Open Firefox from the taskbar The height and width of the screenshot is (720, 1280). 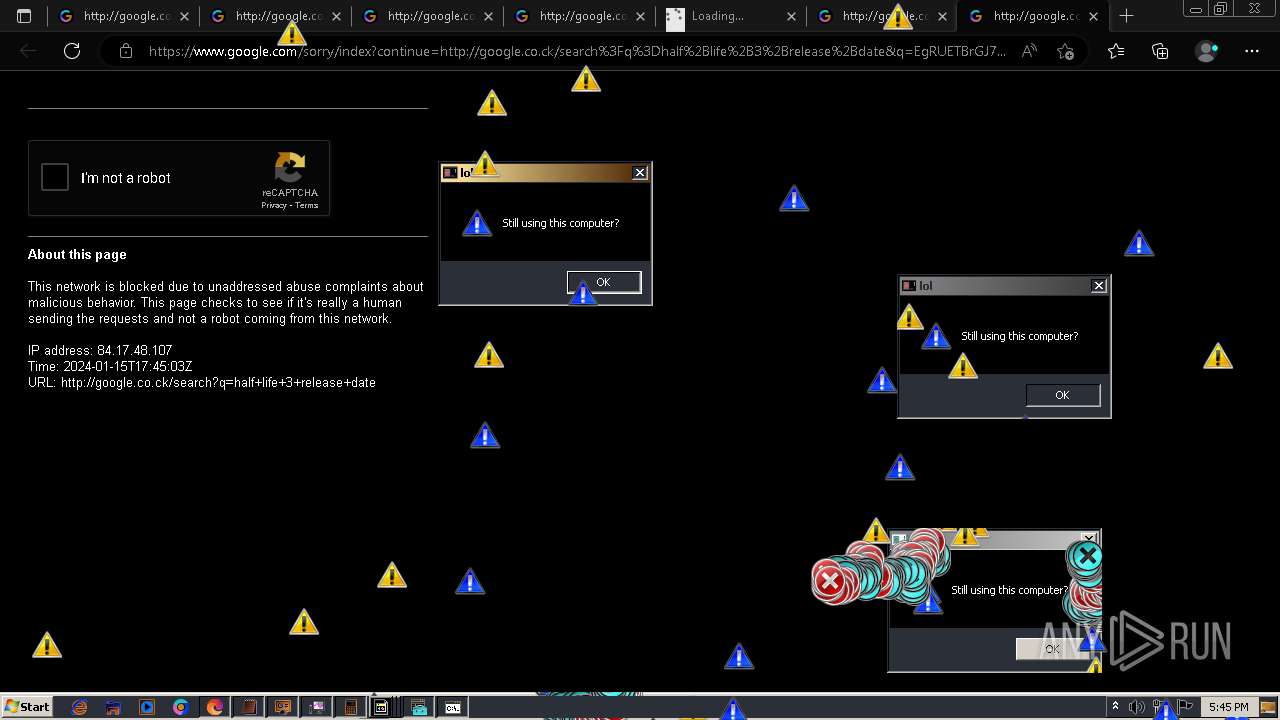(x=215, y=707)
